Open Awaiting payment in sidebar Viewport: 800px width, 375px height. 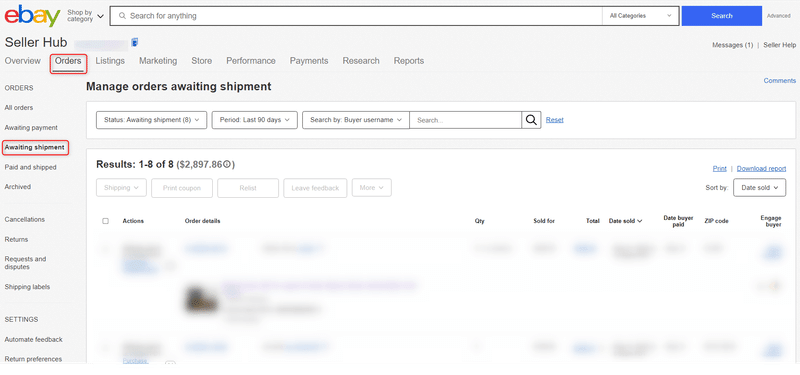[31, 128]
